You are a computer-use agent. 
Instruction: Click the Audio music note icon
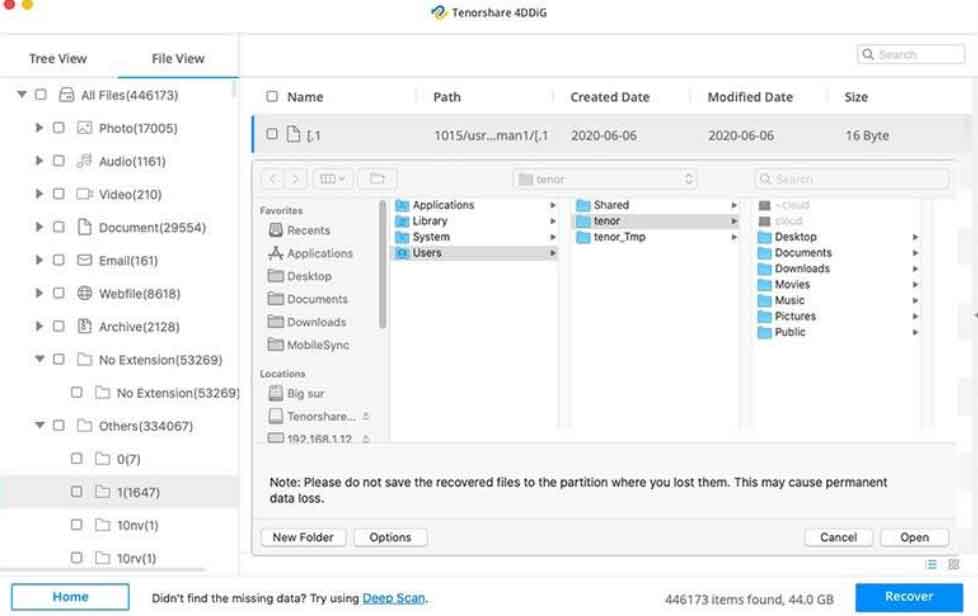pyautogui.click(x=84, y=161)
